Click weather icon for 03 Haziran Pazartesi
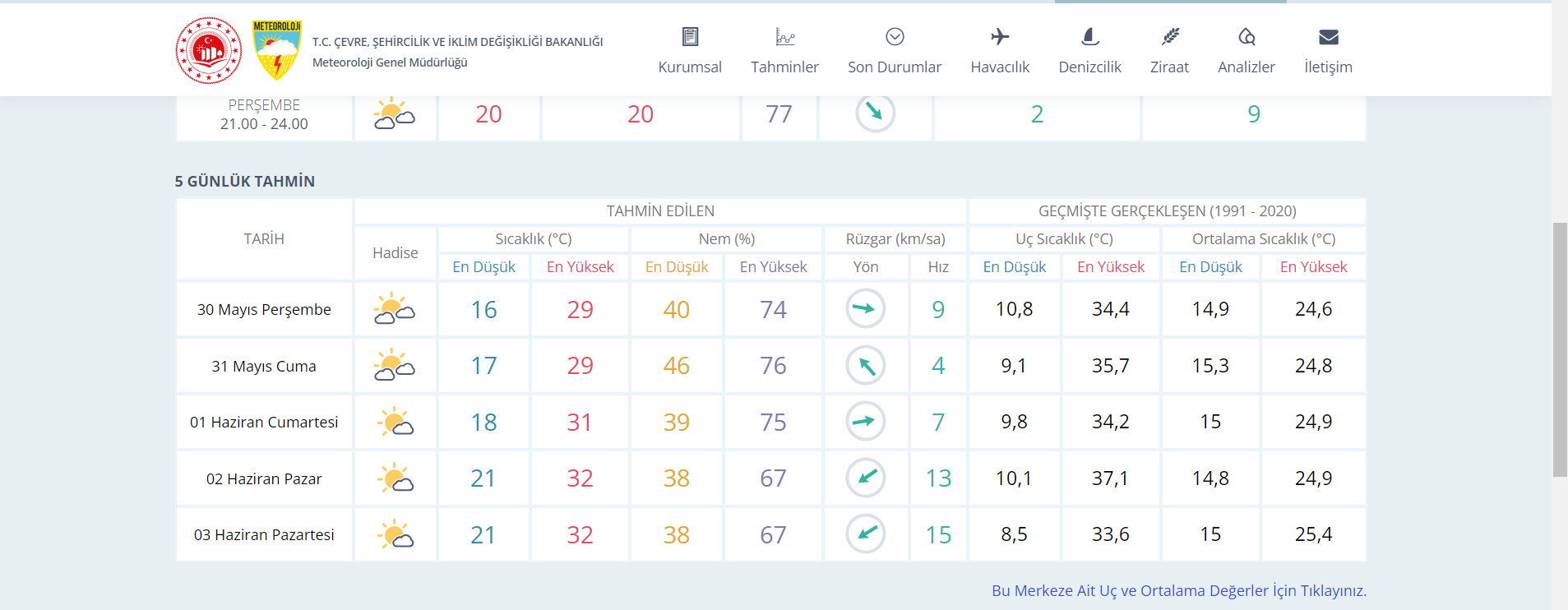Image resolution: width=1568 pixels, height=610 pixels. pyautogui.click(x=395, y=534)
